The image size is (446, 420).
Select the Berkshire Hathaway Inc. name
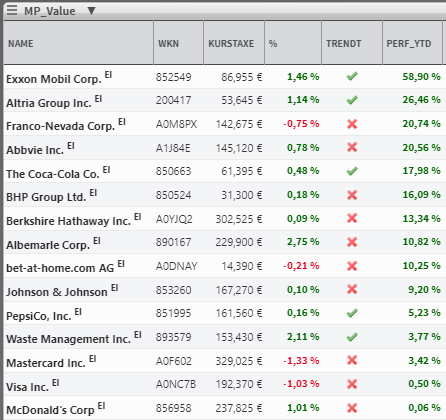click(68, 221)
